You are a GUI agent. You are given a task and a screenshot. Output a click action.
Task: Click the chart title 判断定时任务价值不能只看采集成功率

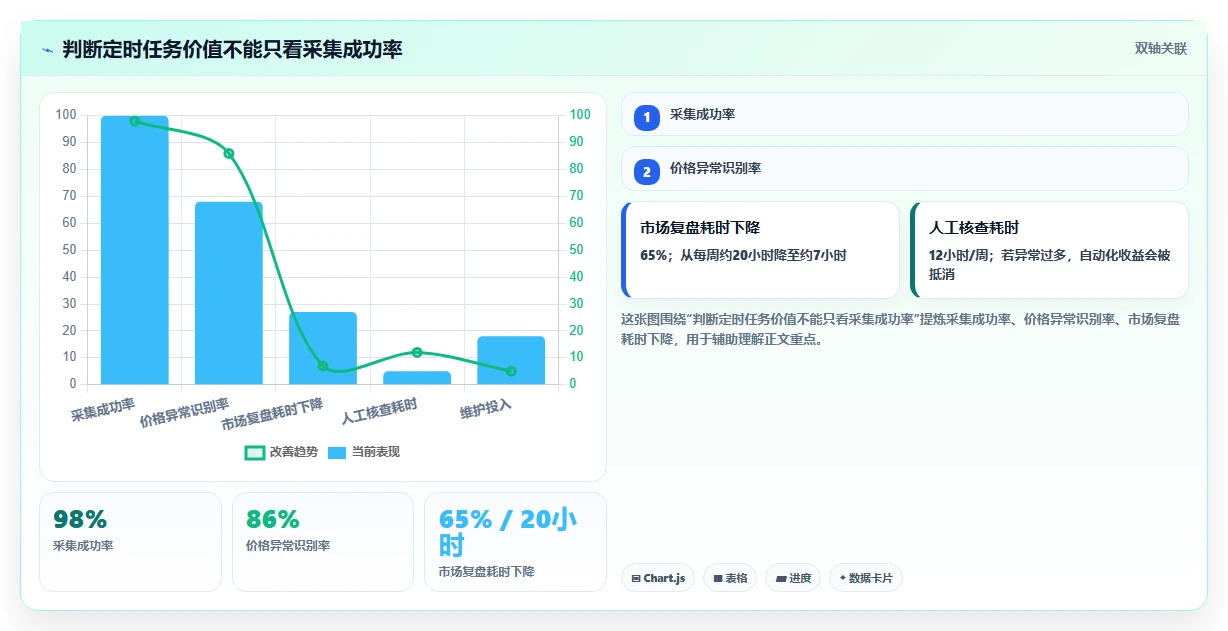point(232,50)
